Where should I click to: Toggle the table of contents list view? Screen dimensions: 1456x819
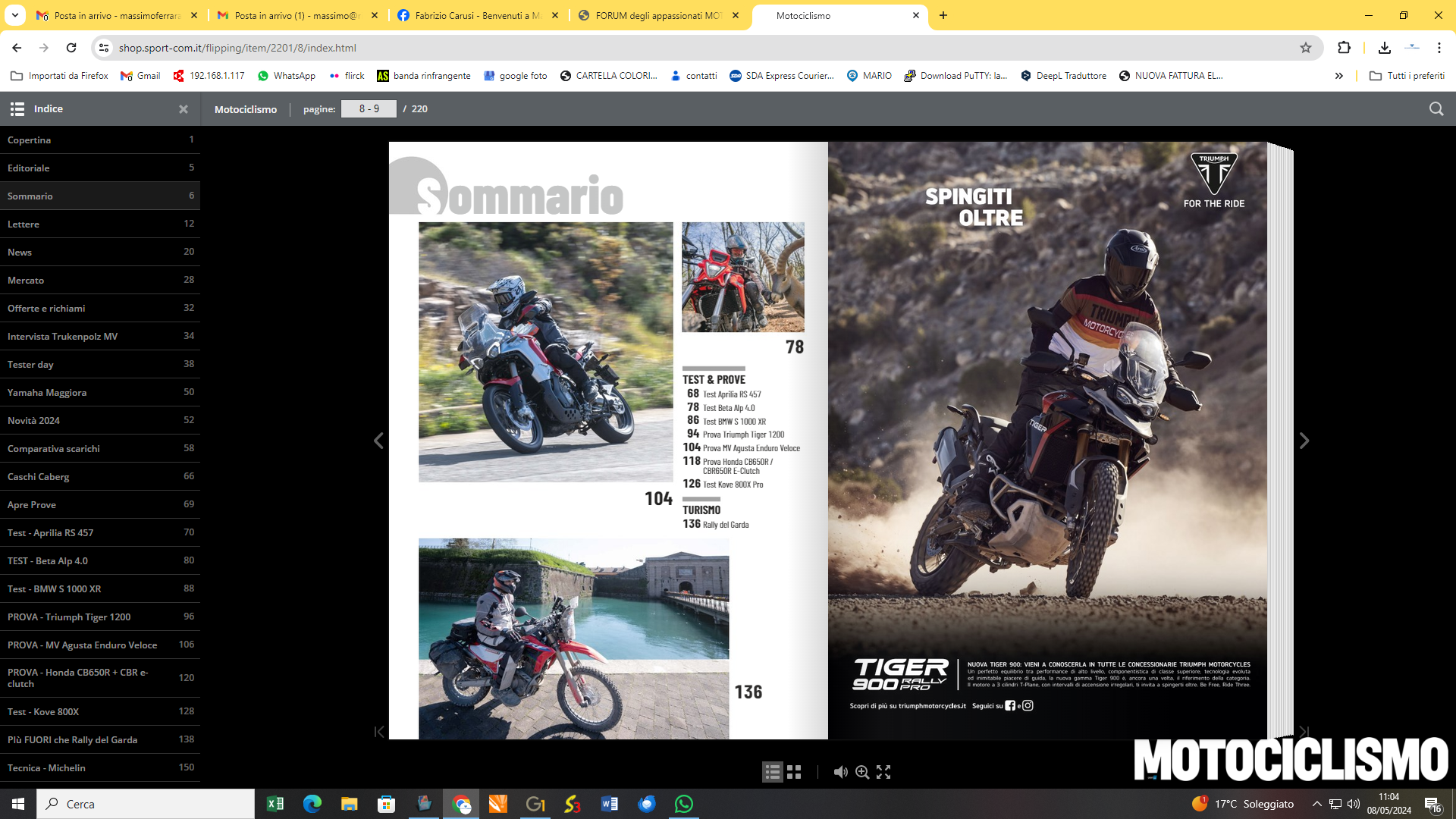773,772
